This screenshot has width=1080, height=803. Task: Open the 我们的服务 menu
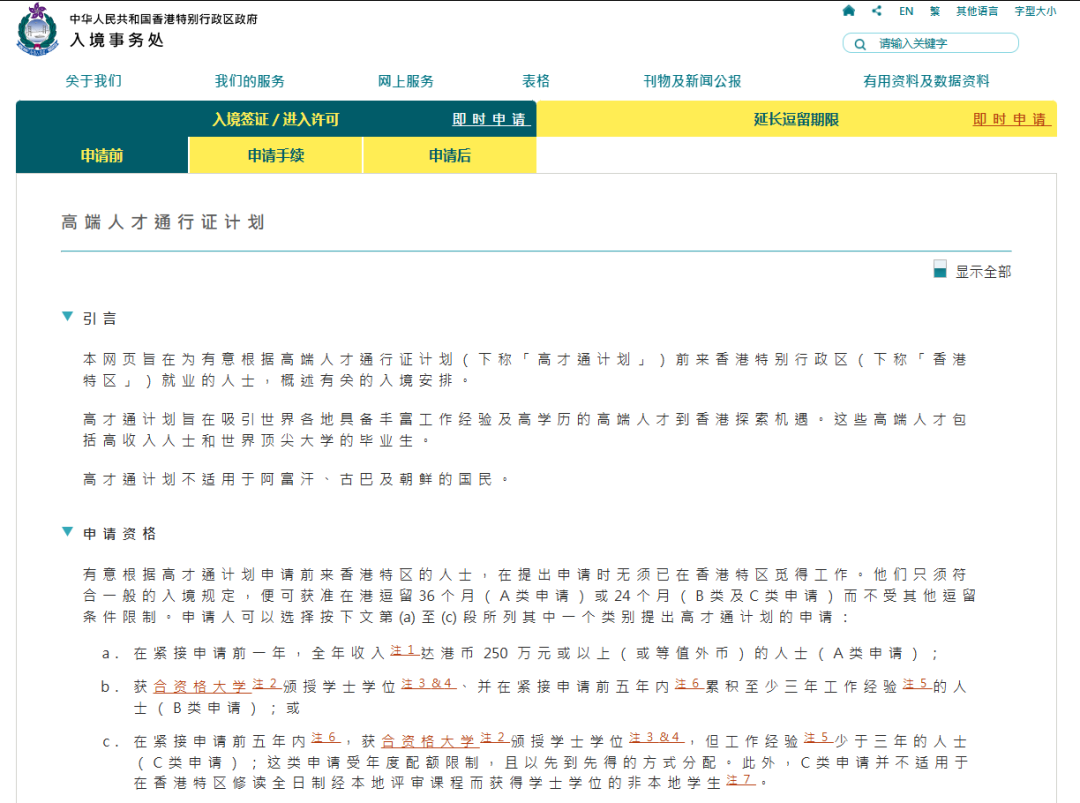(x=249, y=81)
